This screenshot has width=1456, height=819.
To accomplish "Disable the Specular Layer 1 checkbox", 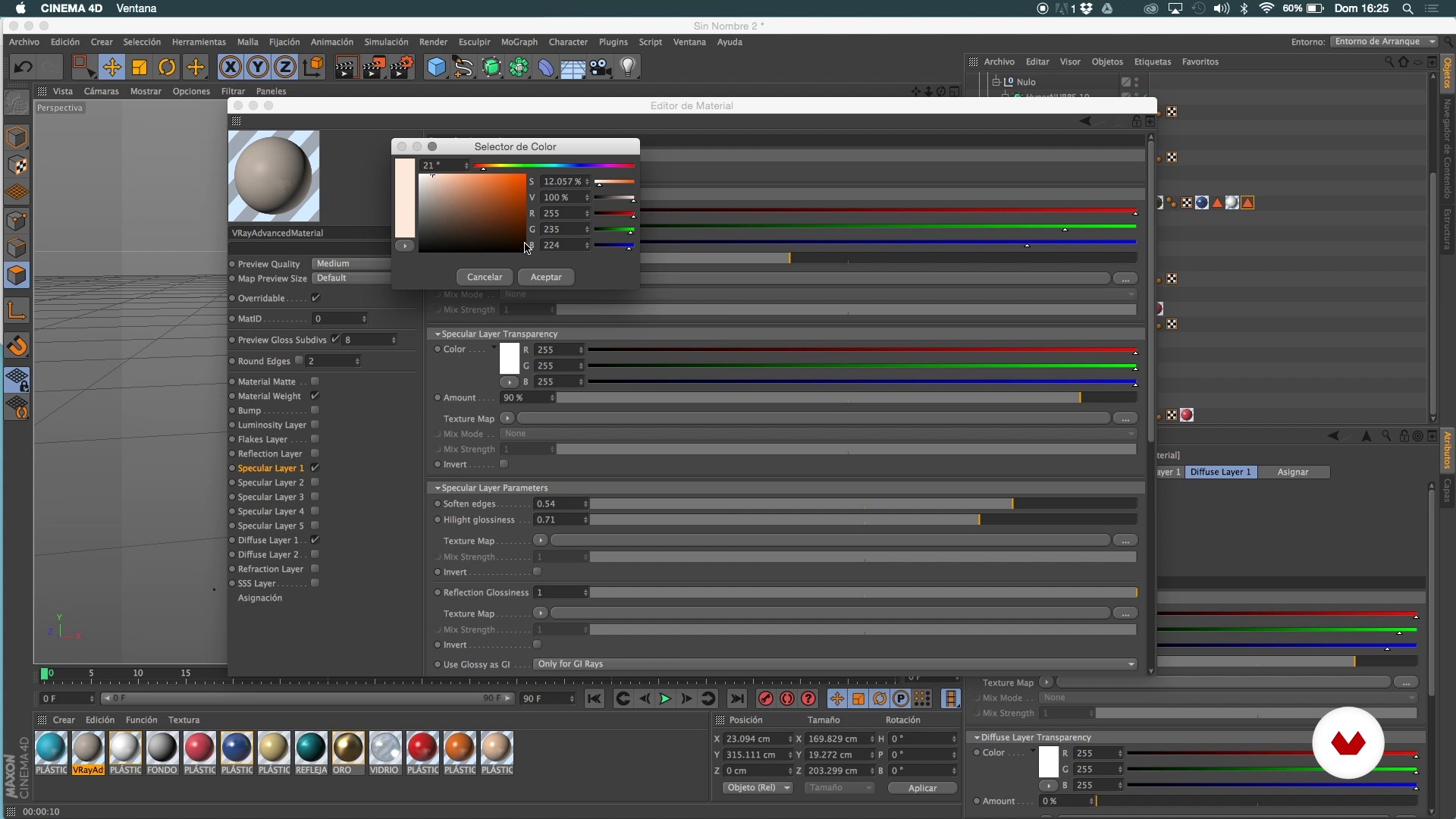I will click(x=315, y=468).
